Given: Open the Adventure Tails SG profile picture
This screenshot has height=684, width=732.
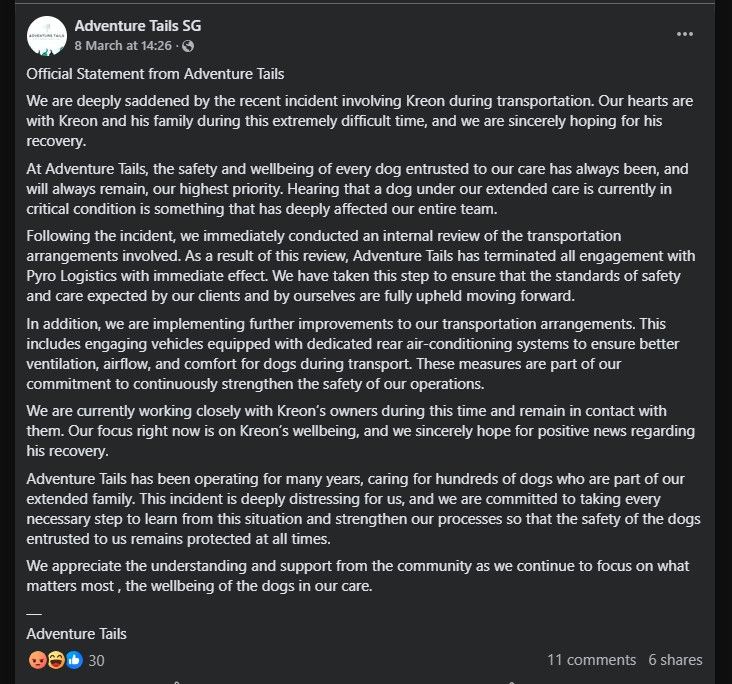Looking at the screenshot, I should (x=47, y=36).
